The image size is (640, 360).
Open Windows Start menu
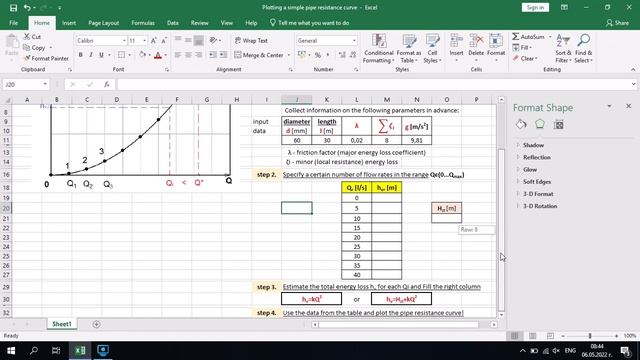click(x=11, y=351)
